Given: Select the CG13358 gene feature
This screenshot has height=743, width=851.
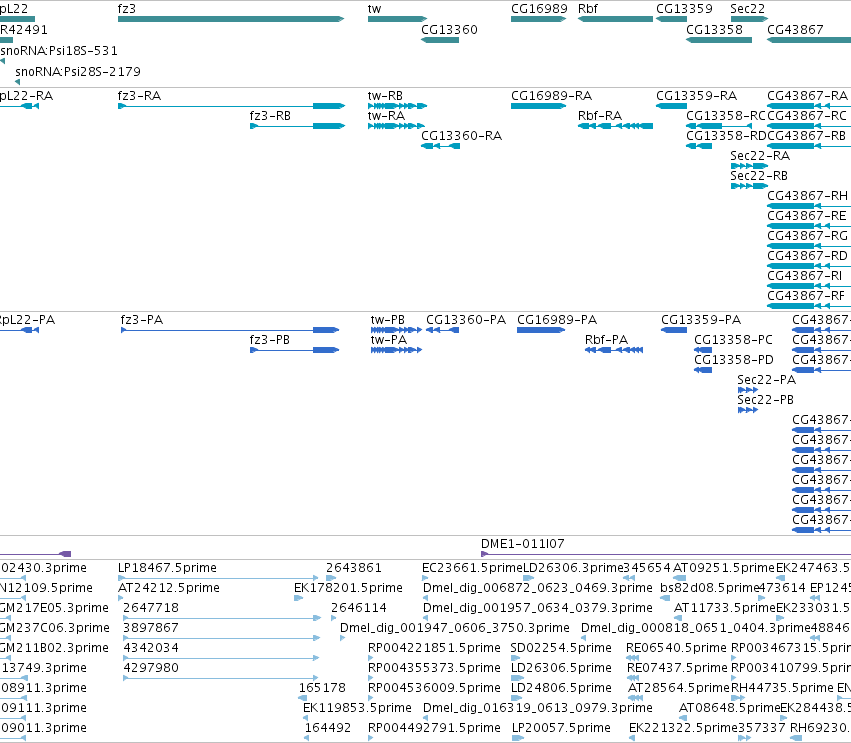Looking at the screenshot, I should coord(719,40).
